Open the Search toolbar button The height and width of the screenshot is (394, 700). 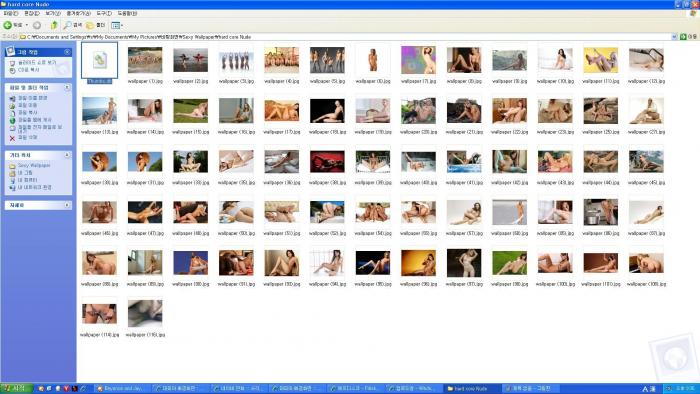coord(73,25)
